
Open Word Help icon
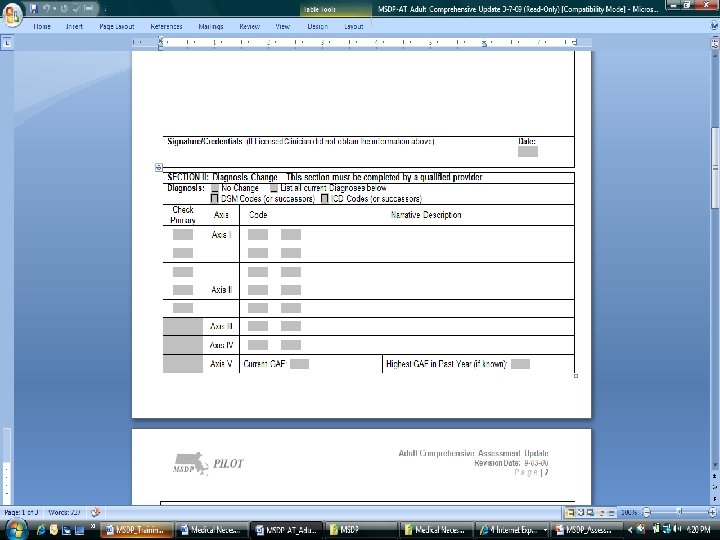click(x=714, y=26)
